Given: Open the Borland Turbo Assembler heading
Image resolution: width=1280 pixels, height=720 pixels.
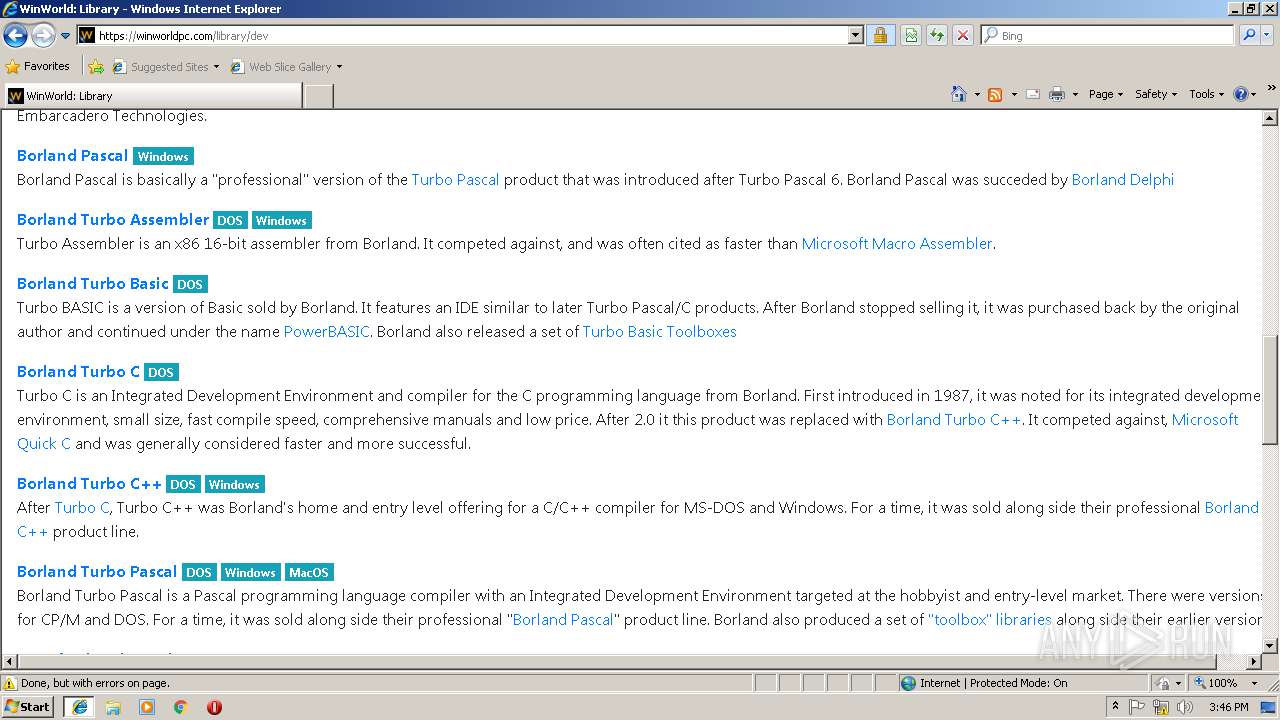Looking at the screenshot, I should pos(113,219).
